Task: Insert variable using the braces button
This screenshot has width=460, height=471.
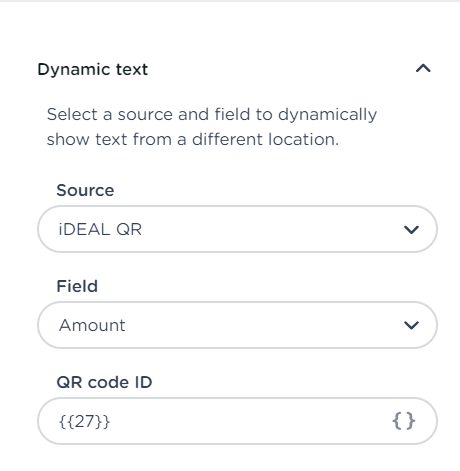Action: 404,421
